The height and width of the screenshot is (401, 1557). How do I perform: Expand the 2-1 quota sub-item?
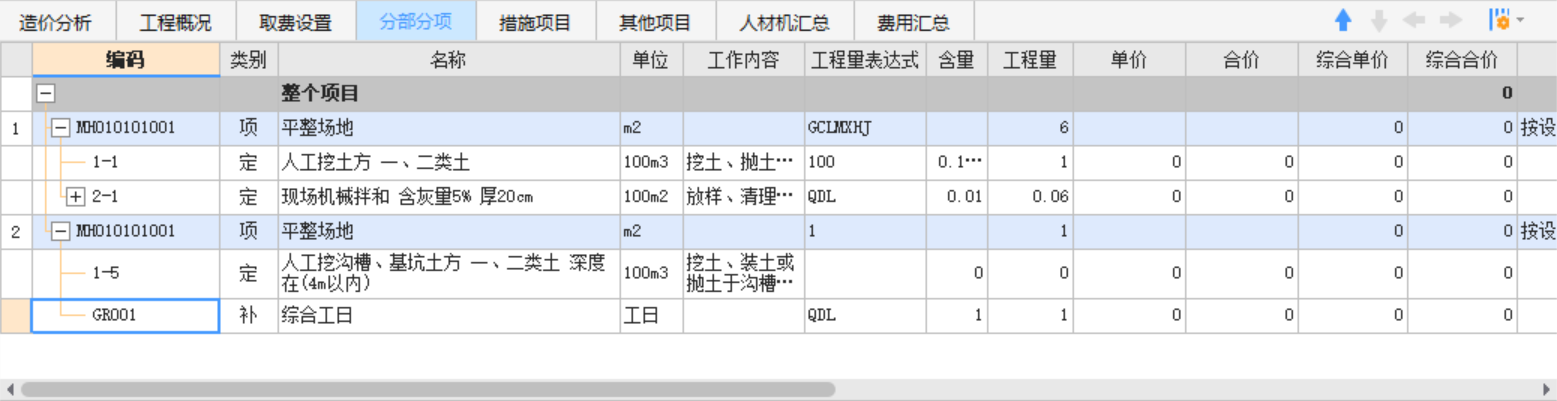[x=76, y=197]
